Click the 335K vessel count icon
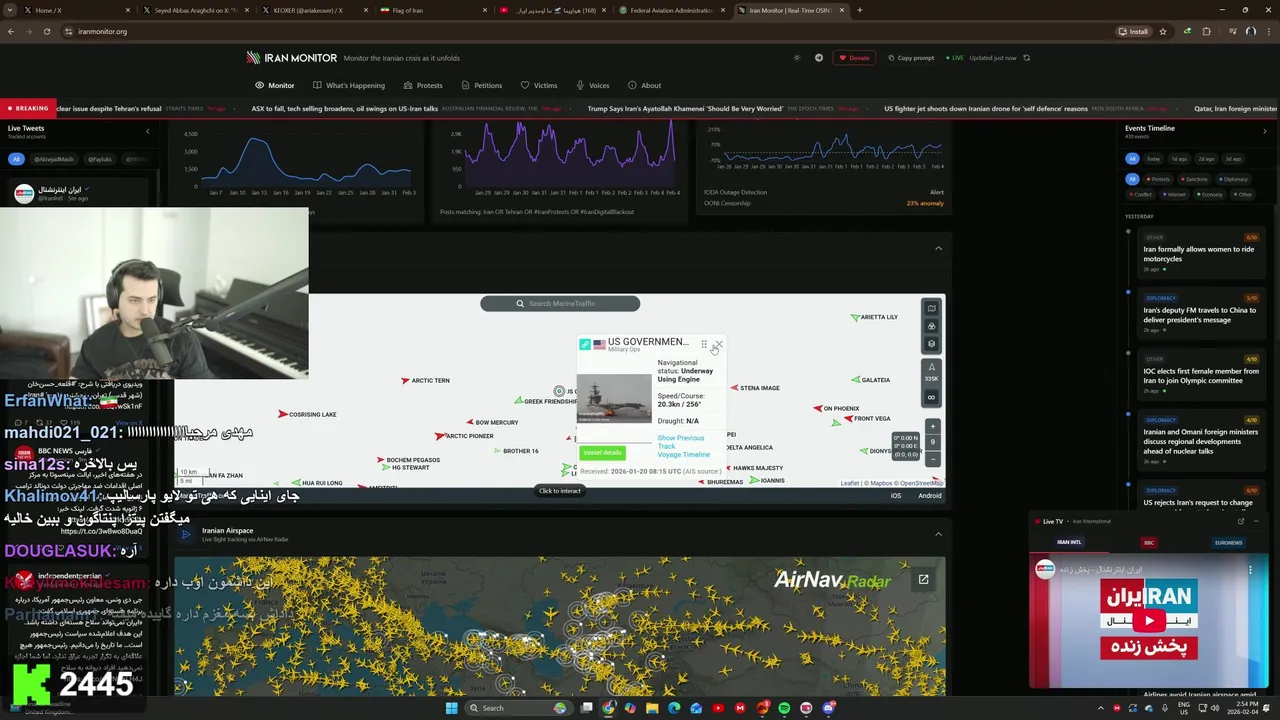 931,372
